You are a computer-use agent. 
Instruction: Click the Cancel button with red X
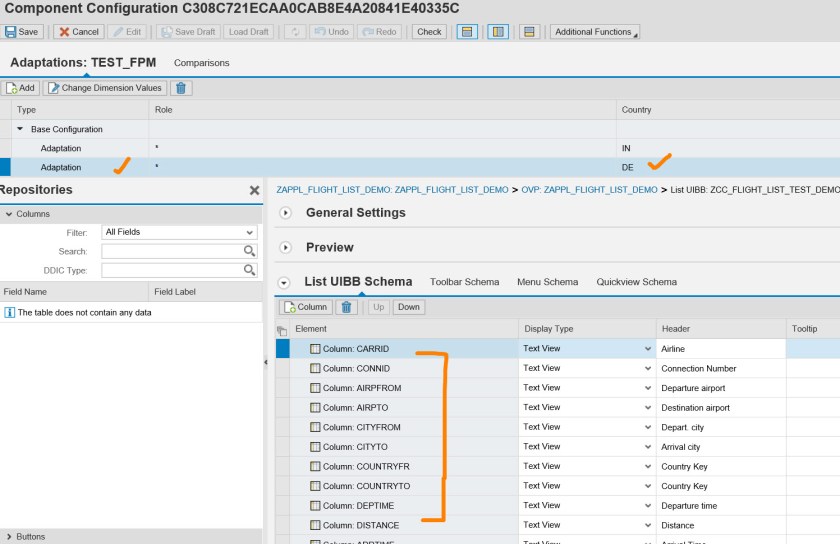point(77,32)
